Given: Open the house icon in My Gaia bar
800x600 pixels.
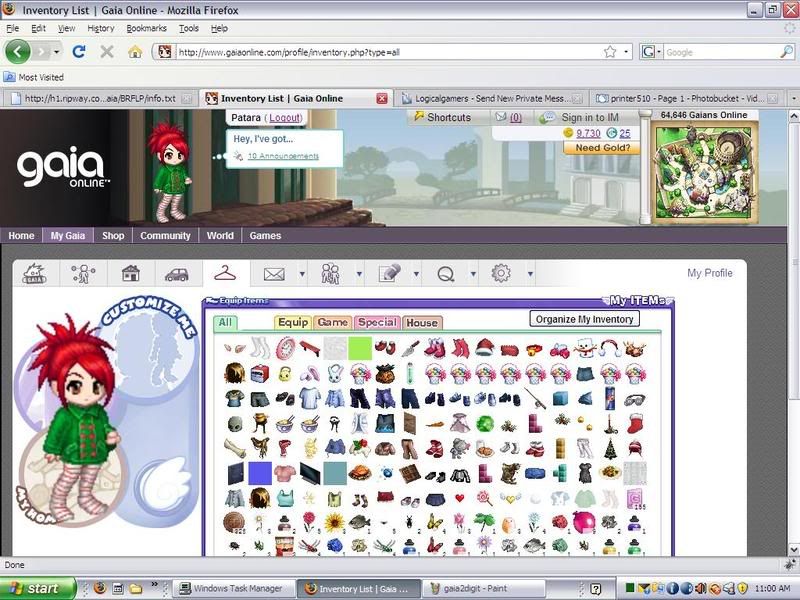Looking at the screenshot, I should click(x=131, y=273).
